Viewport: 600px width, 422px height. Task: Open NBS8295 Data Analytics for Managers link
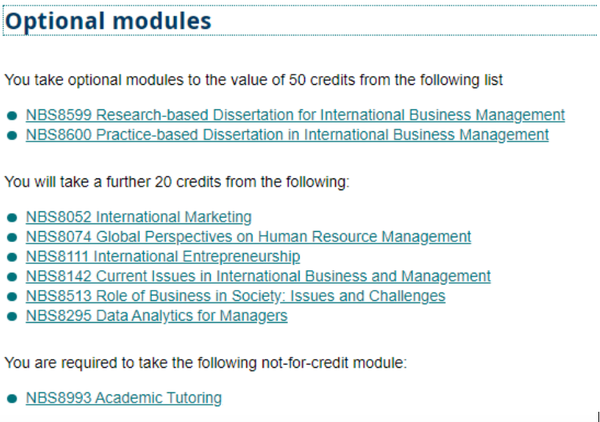point(157,316)
